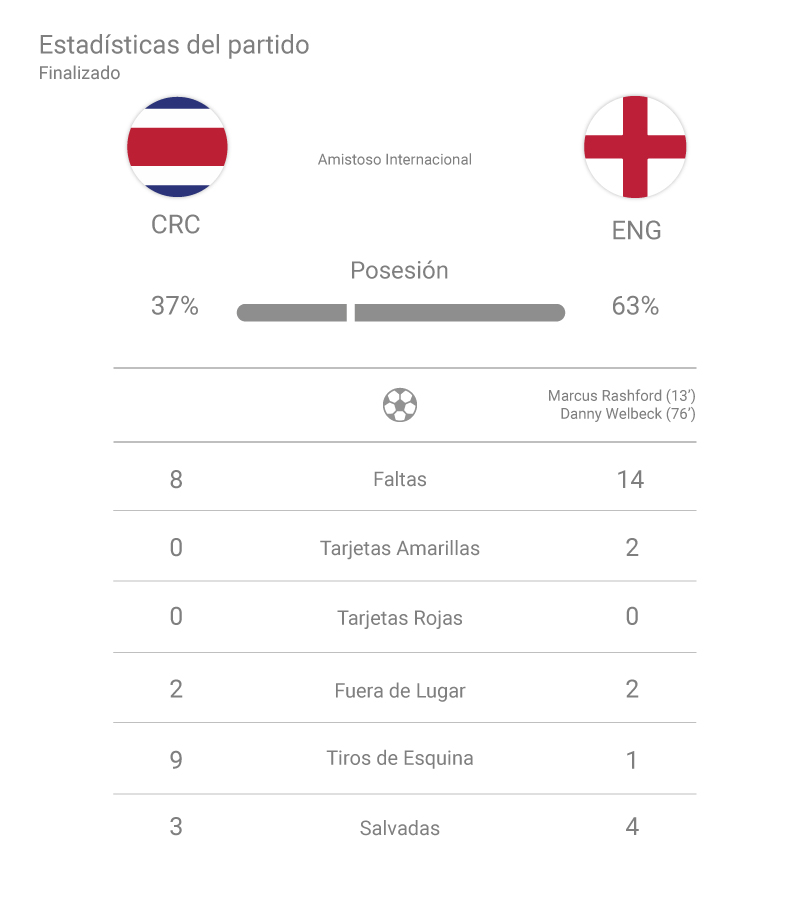Select the ENG team name
The height and width of the screenshot is (902, 800).
pos(636,230)
